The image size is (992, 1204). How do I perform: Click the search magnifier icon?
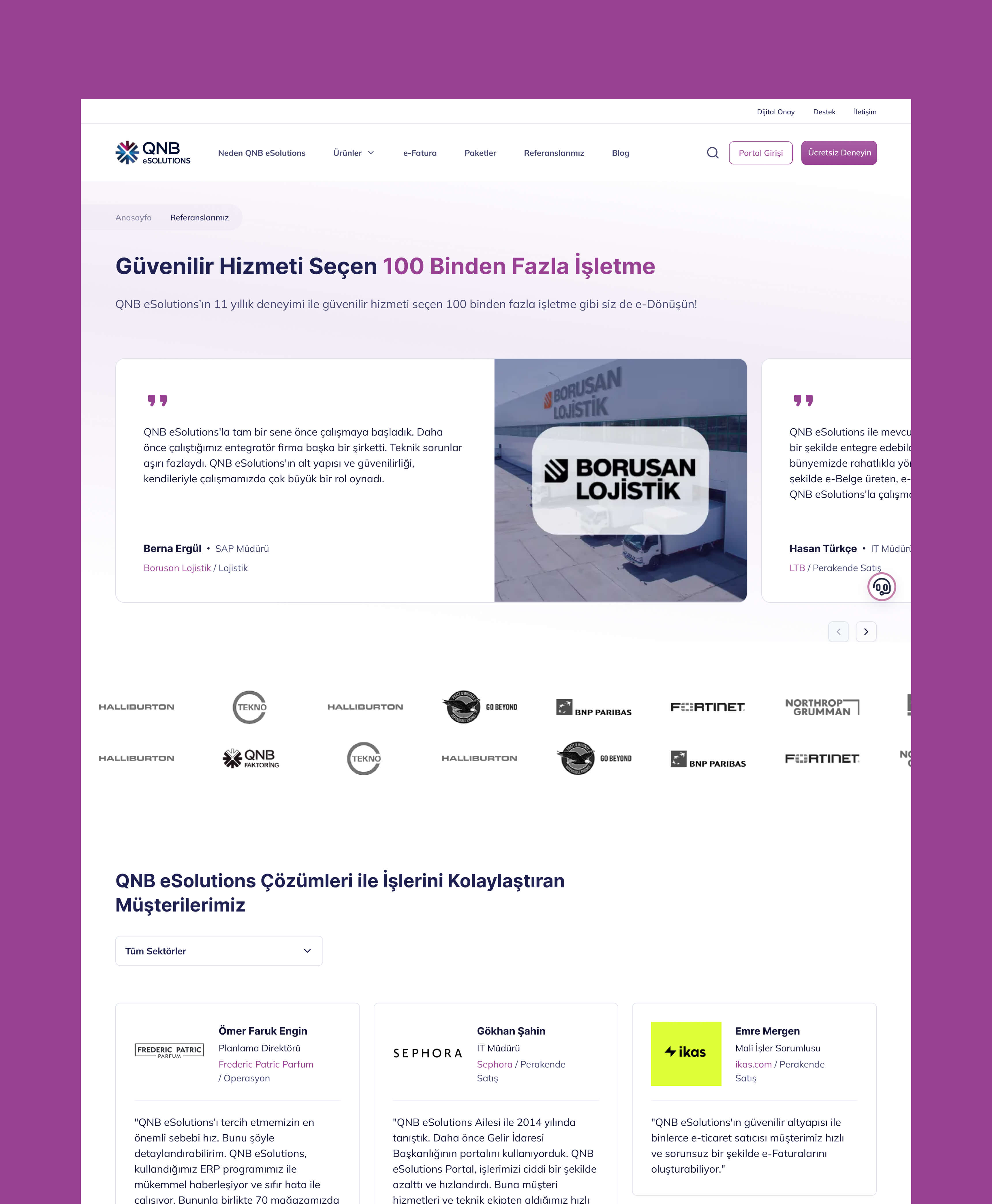point(713,153)
